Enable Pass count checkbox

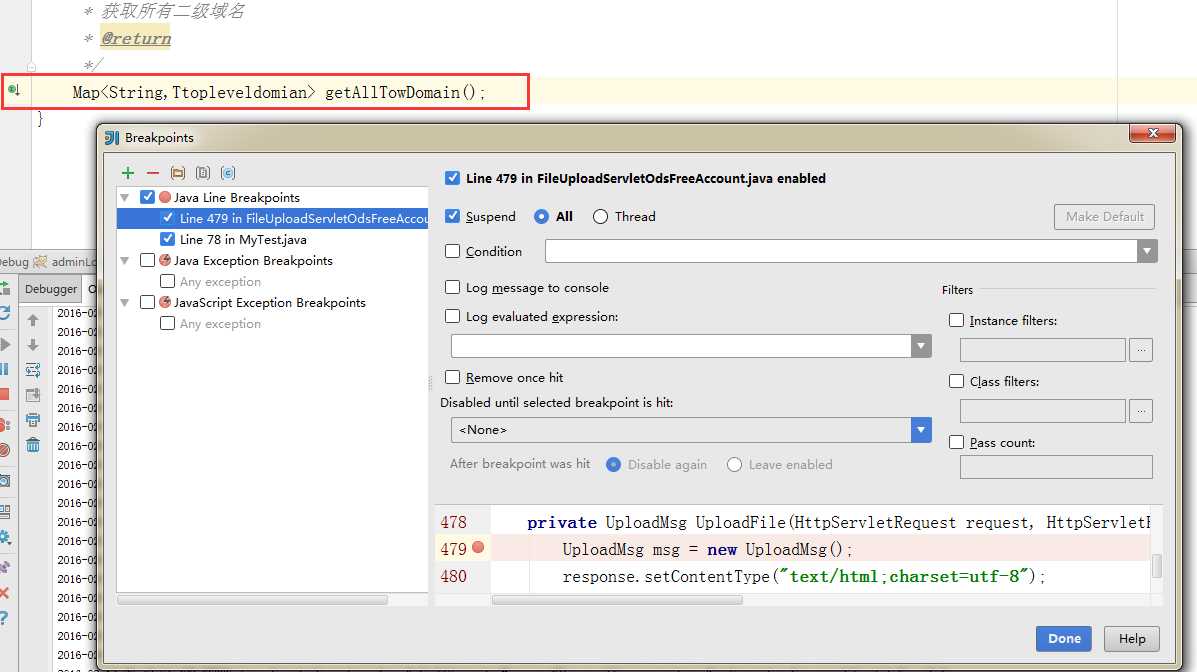(x=957, y=442)
